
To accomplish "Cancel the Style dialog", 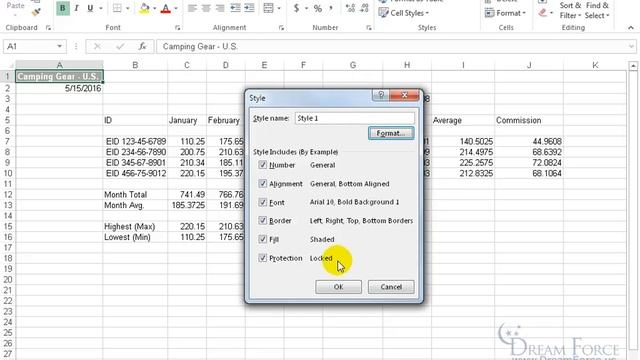I will click(391, 287).
